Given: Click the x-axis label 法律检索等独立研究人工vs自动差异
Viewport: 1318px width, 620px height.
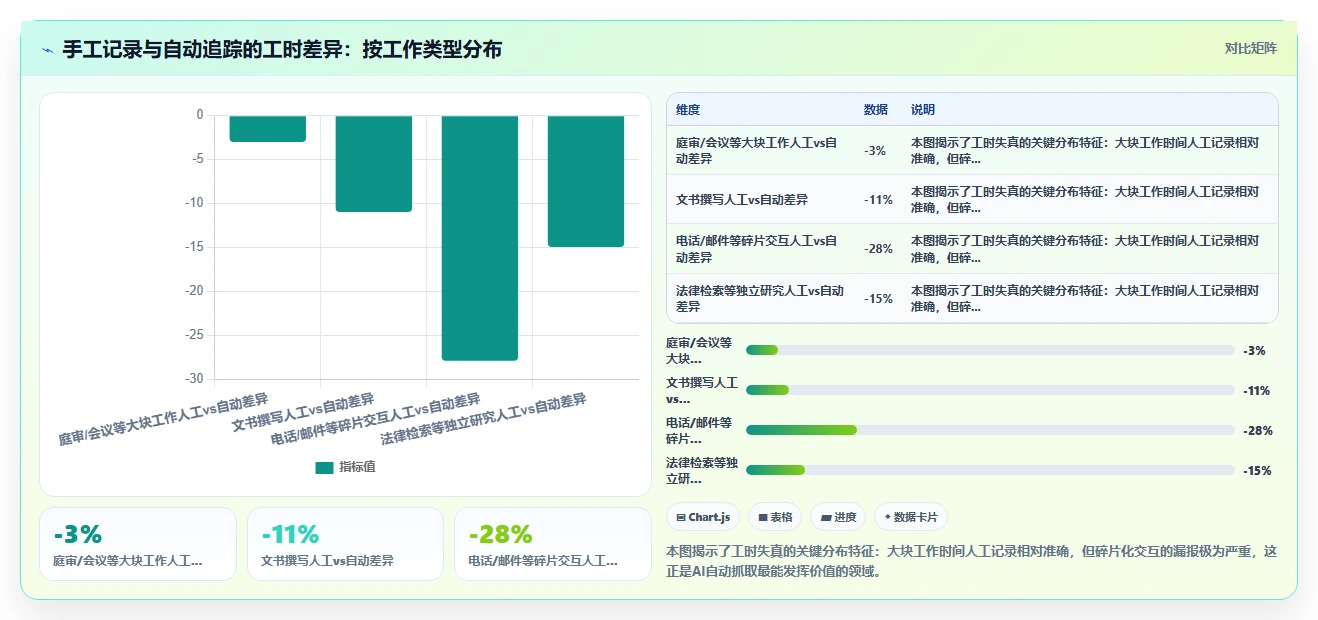Looking at the screenshot, I should pyautogui.click(x=483, y=419).
